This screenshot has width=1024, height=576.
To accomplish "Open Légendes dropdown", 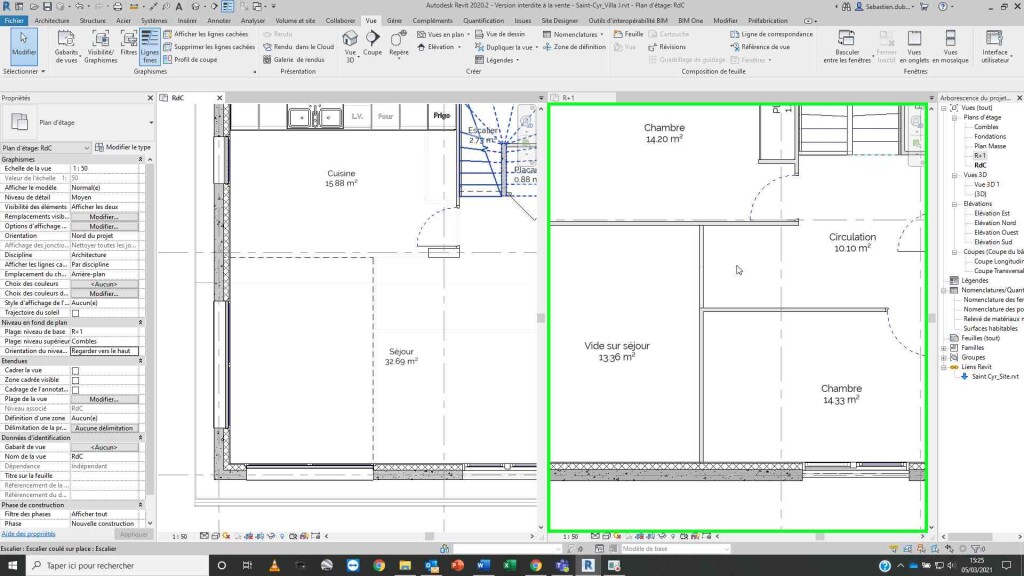I will point(496,60).
